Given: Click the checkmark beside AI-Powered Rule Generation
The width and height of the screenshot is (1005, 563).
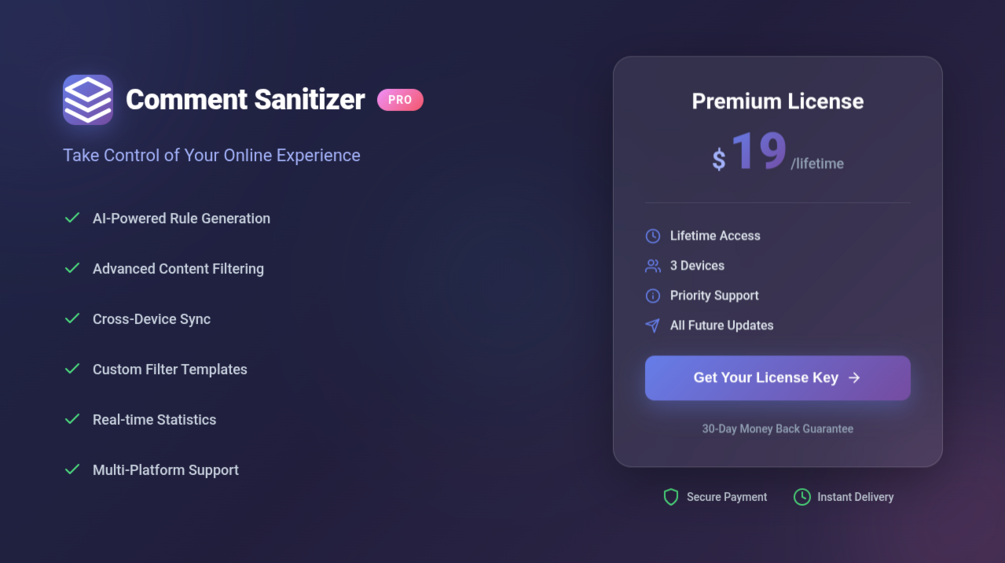Looking at the screenshot, I should coord(72,218).
